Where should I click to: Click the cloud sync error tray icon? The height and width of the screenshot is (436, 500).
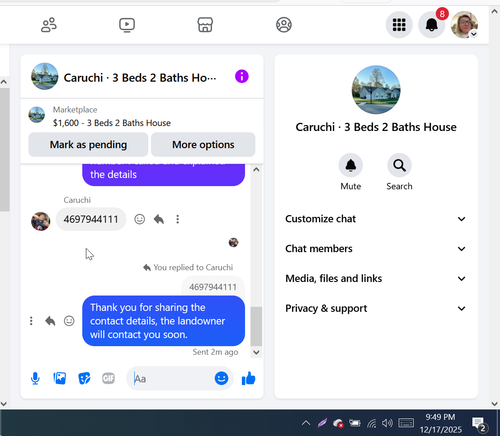[338, 423]
